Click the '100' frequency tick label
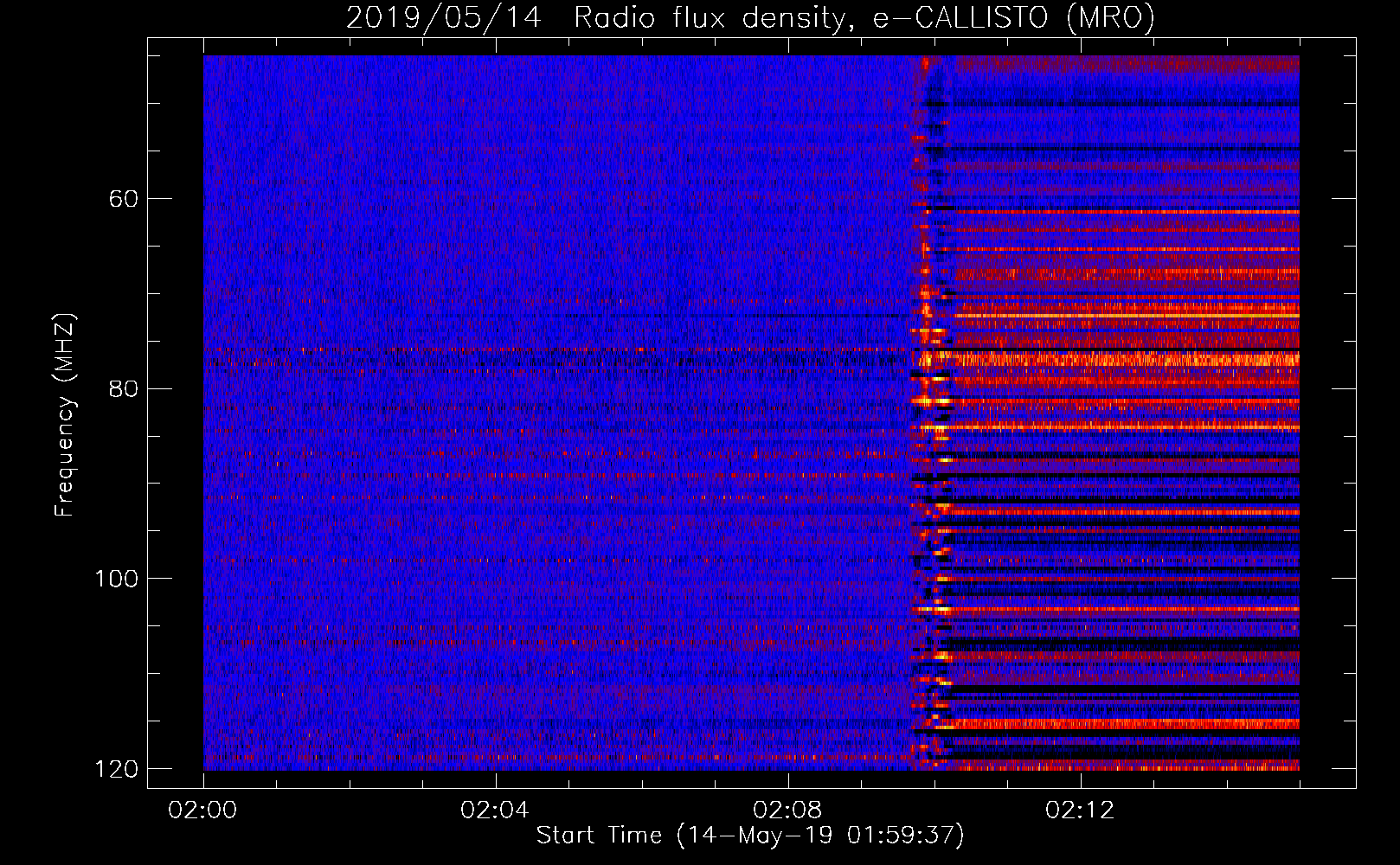 click(116, 579)
